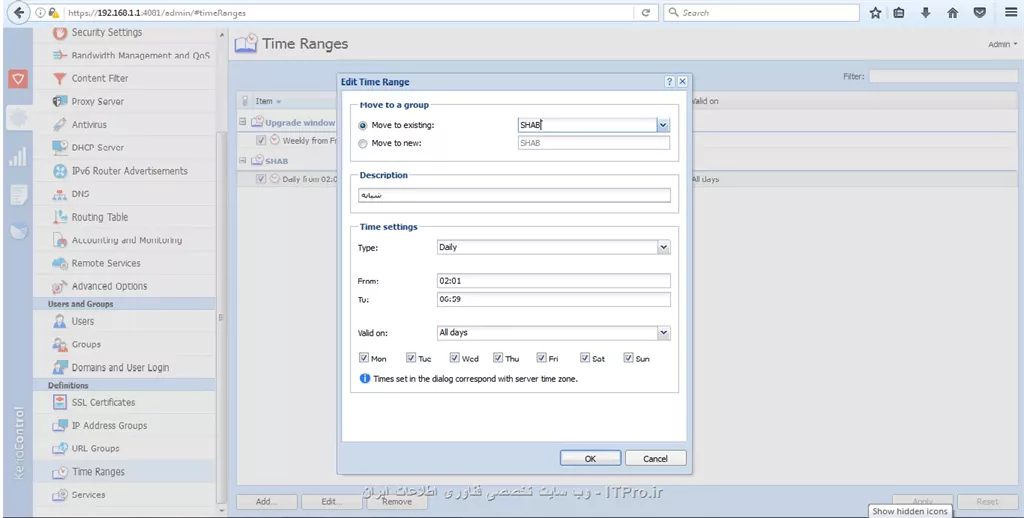
Task: Collapse the SHAB group in the list
Action: pos(242,161)
